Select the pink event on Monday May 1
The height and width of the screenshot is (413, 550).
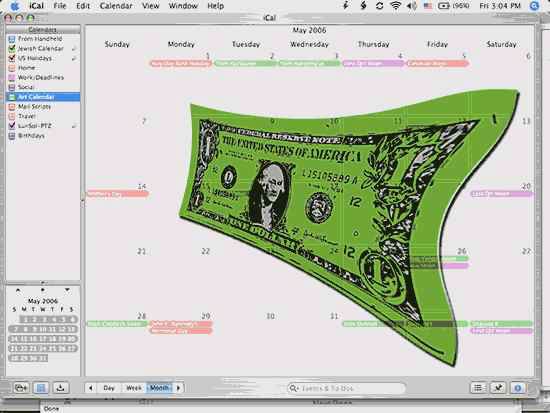(181, 64)
